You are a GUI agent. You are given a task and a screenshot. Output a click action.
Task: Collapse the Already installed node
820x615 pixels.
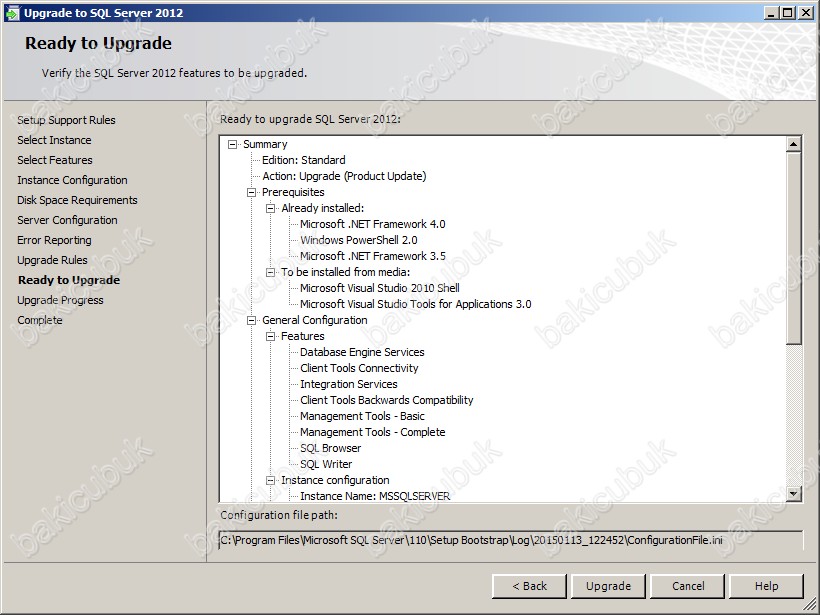point(270,208)
